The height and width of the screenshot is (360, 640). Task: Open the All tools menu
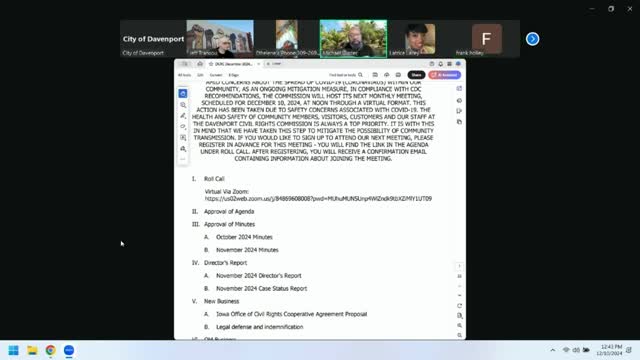pos(184,75)
